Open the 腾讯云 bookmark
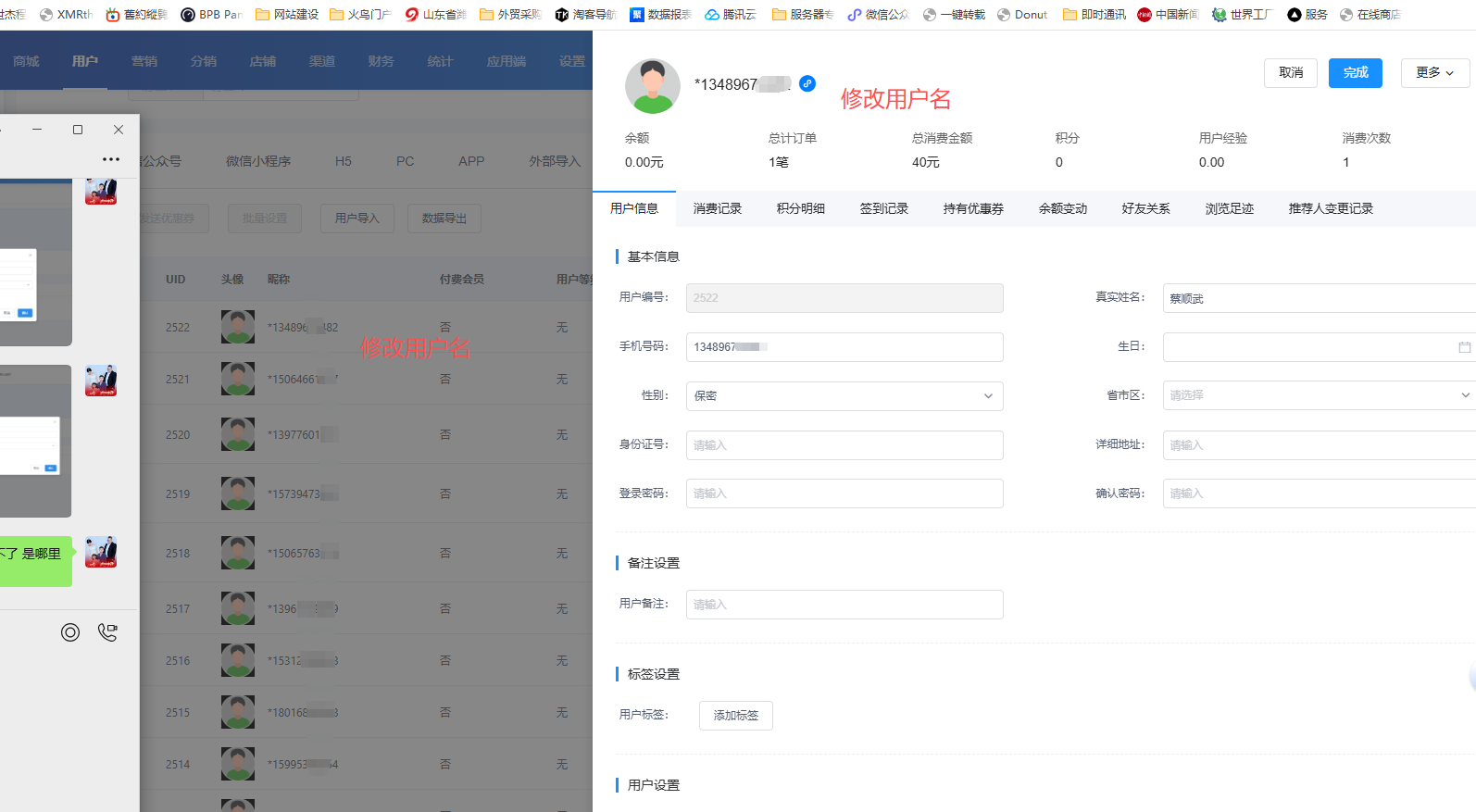This screenshot has width=1476, height=812. pos(730,15)
